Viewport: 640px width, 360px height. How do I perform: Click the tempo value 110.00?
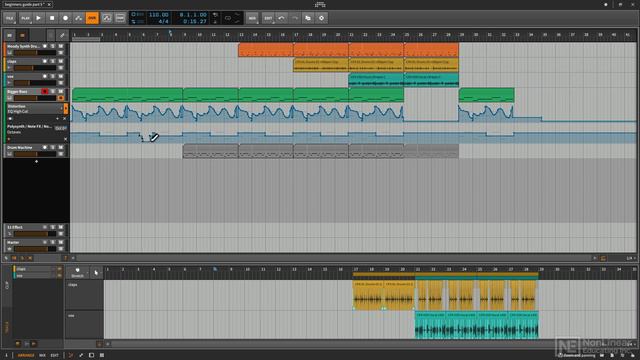(x=159, y=15)
